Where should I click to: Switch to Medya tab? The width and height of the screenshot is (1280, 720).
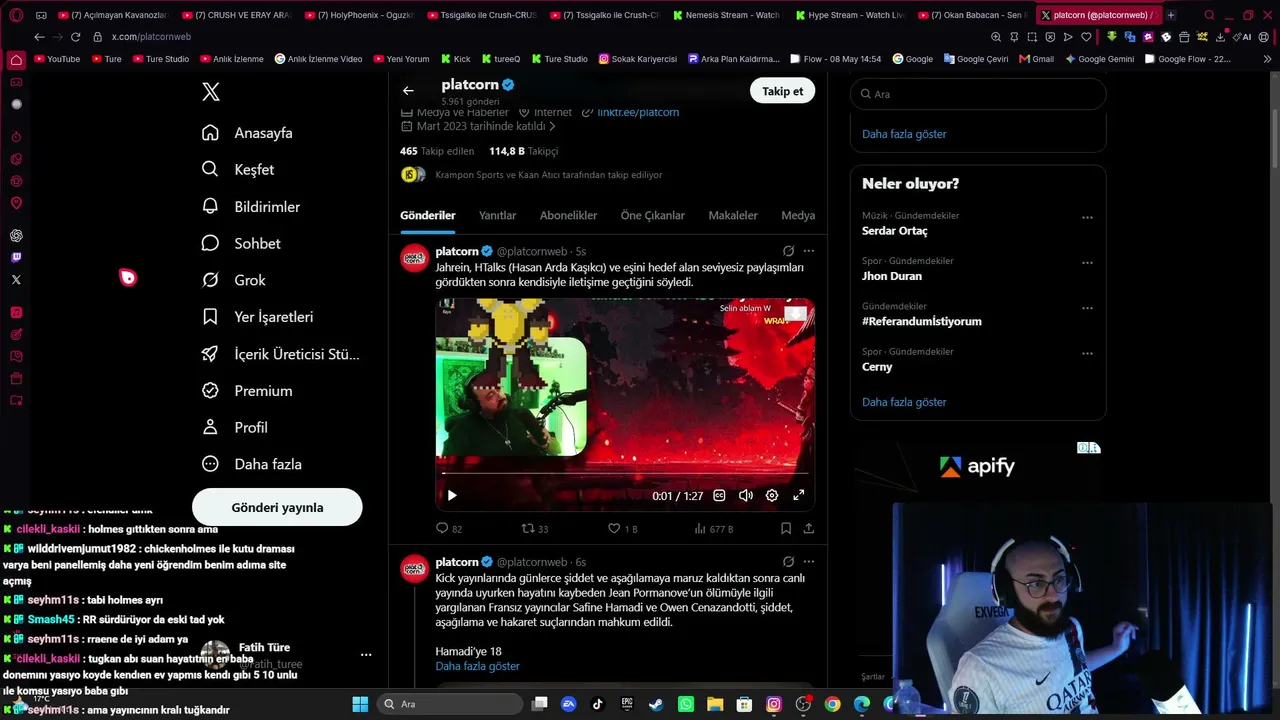coord(798,215)
